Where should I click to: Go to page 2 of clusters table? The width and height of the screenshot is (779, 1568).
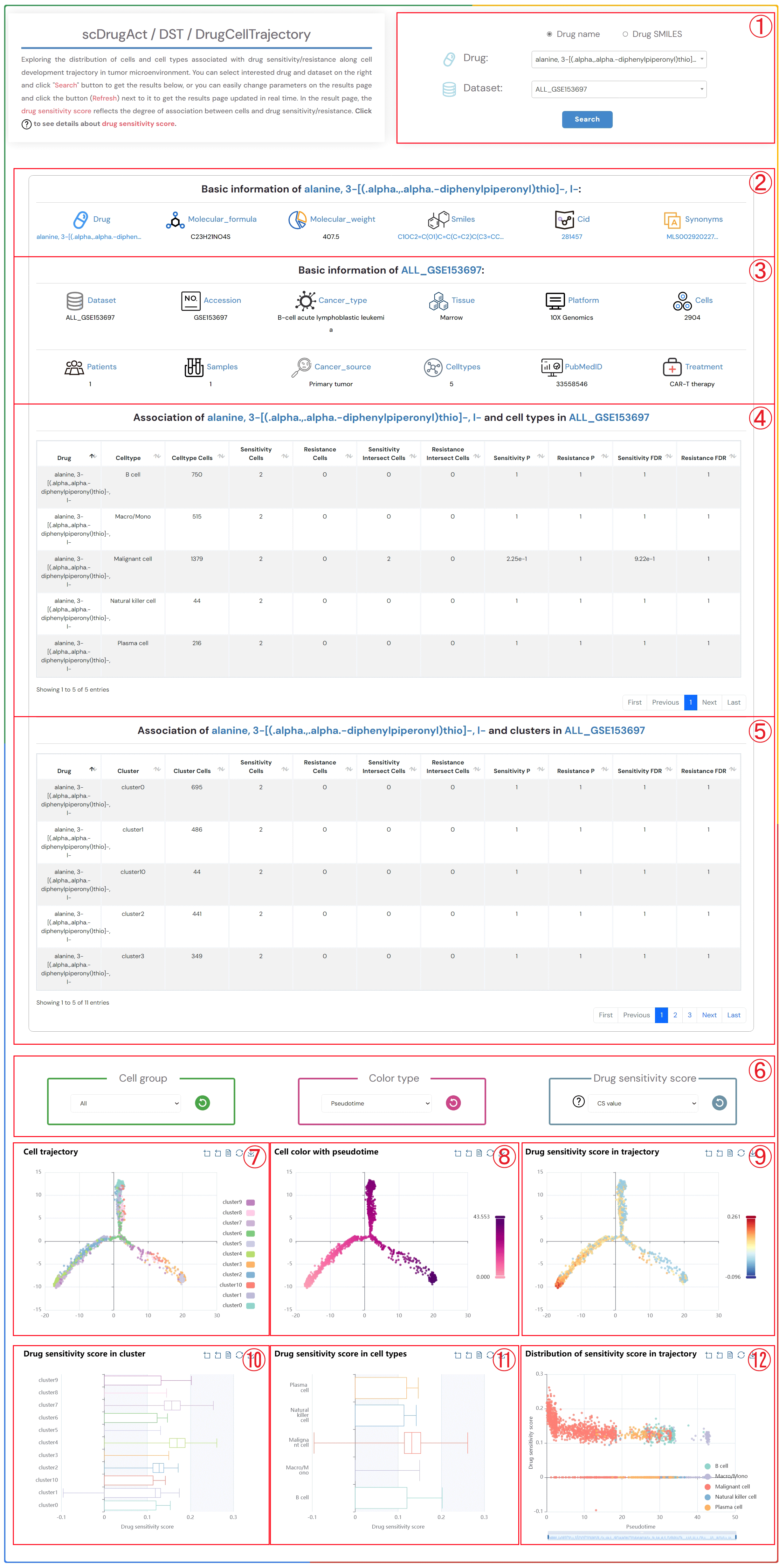click(674, 1015)
